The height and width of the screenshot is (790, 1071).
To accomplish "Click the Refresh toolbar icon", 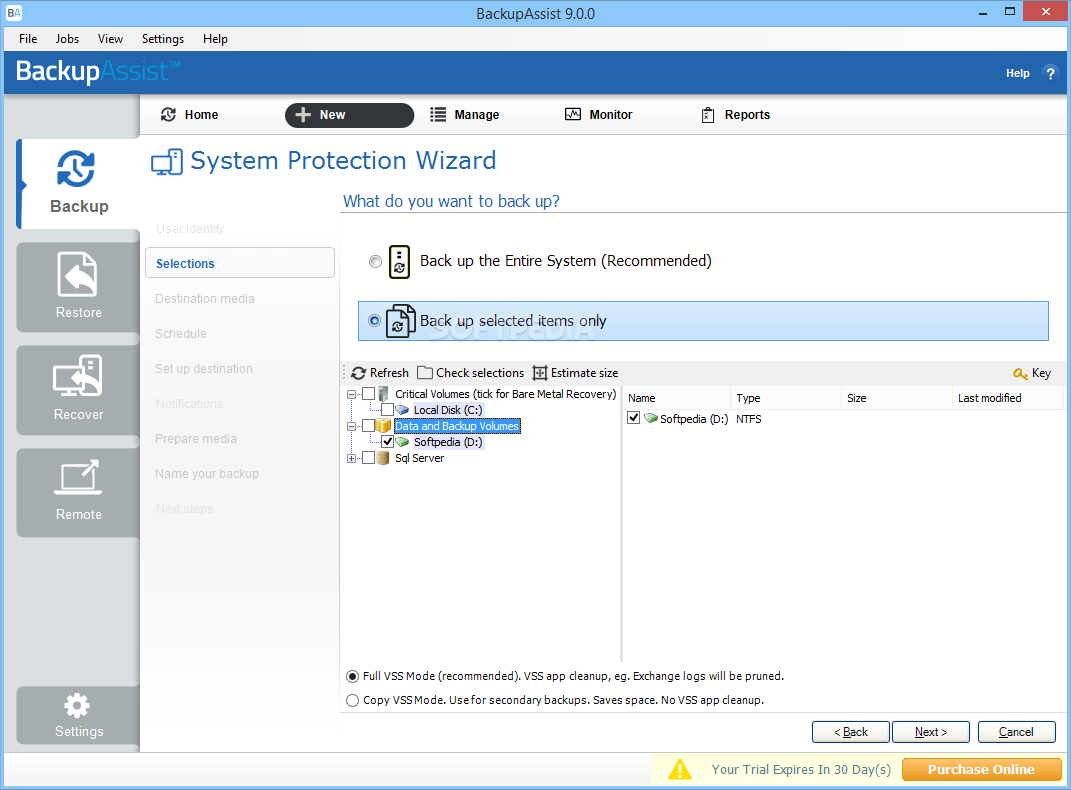I will (359, 373).
